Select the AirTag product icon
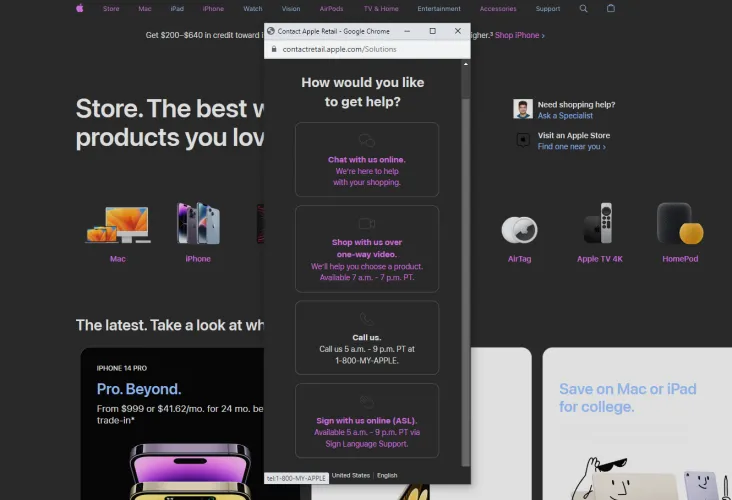The width and height of the screenshot is (732, 500). (x=519, y=230)
